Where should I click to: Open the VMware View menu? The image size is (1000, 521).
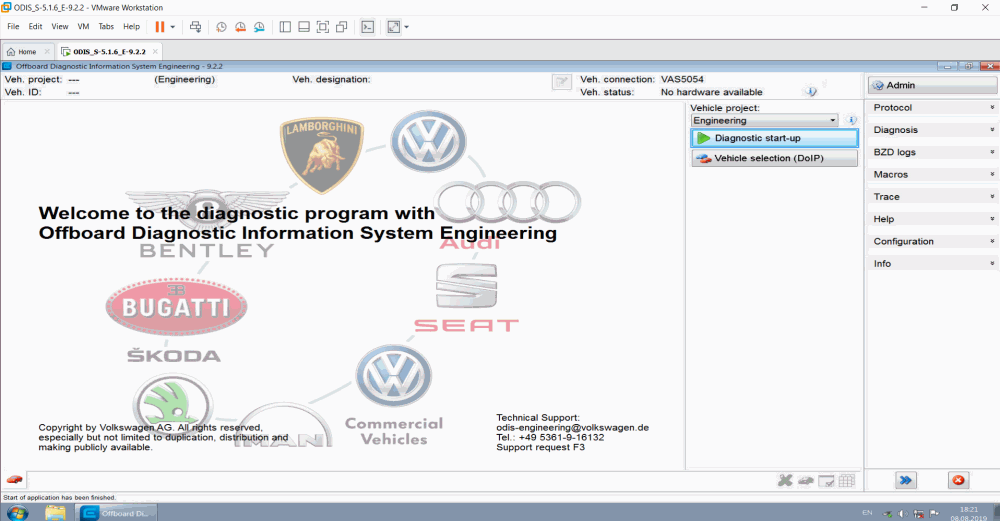tap(60, 27)
